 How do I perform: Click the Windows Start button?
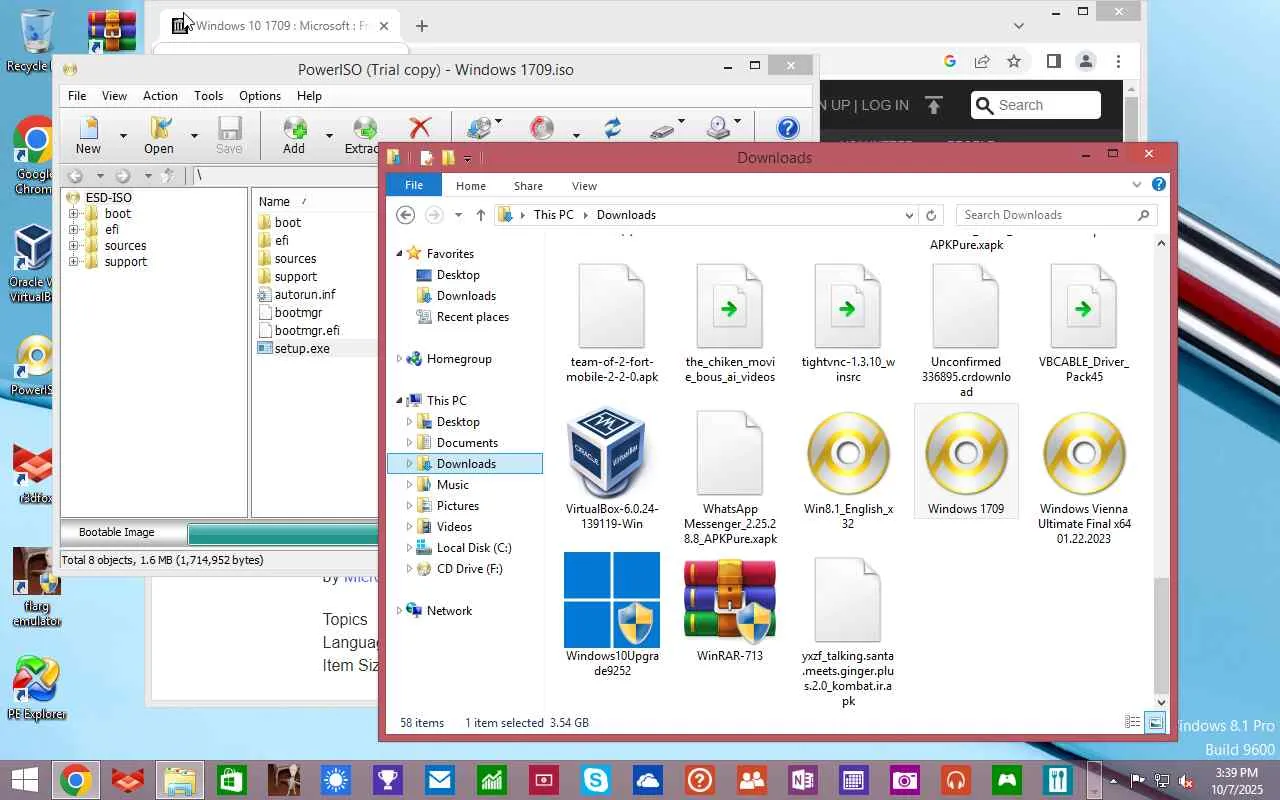tap(24, 780)
